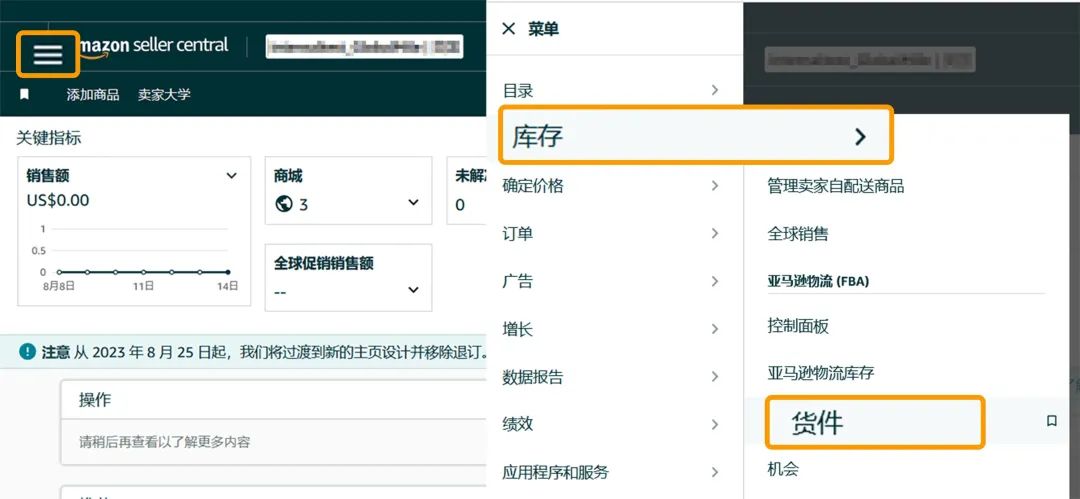
Task: Expand the 广告 menu chevron
Action: tap(715, 282)
